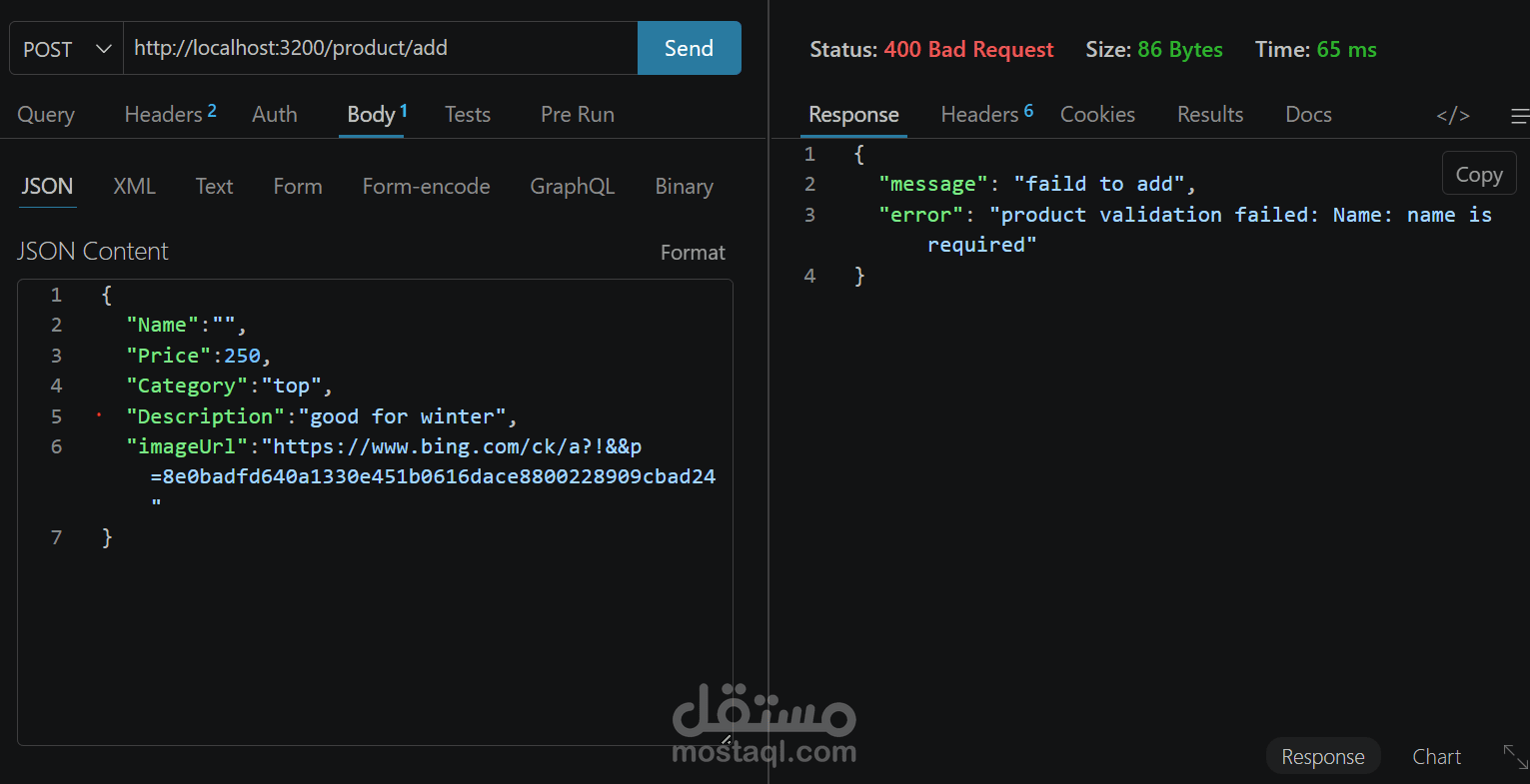Click the resize handle of JSON editor
This screenshot has width=1530, height=784.
click(726, 740)
